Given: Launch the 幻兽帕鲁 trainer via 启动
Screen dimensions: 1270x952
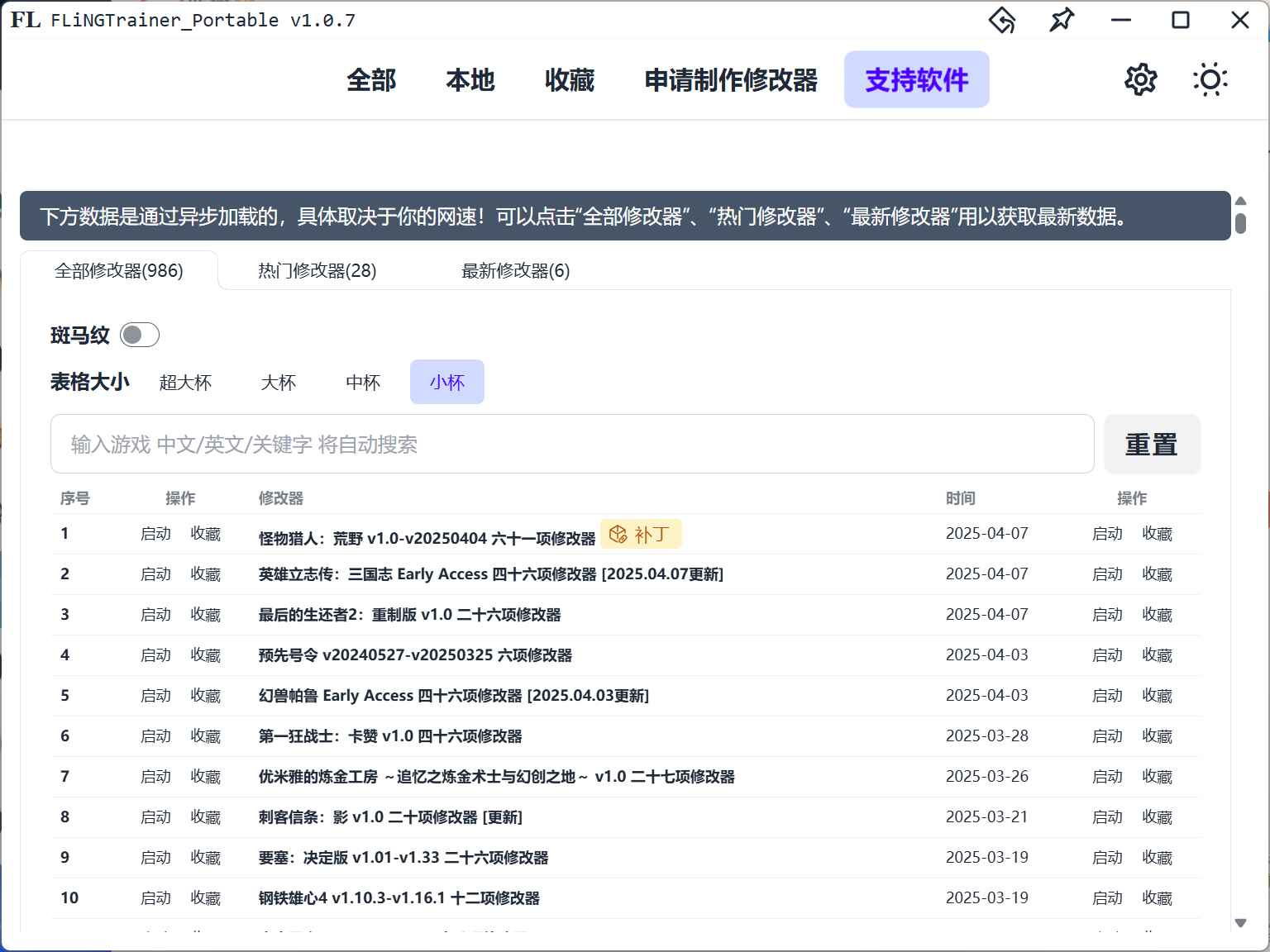Looking at the screenshot, I should tap(155, 695).
